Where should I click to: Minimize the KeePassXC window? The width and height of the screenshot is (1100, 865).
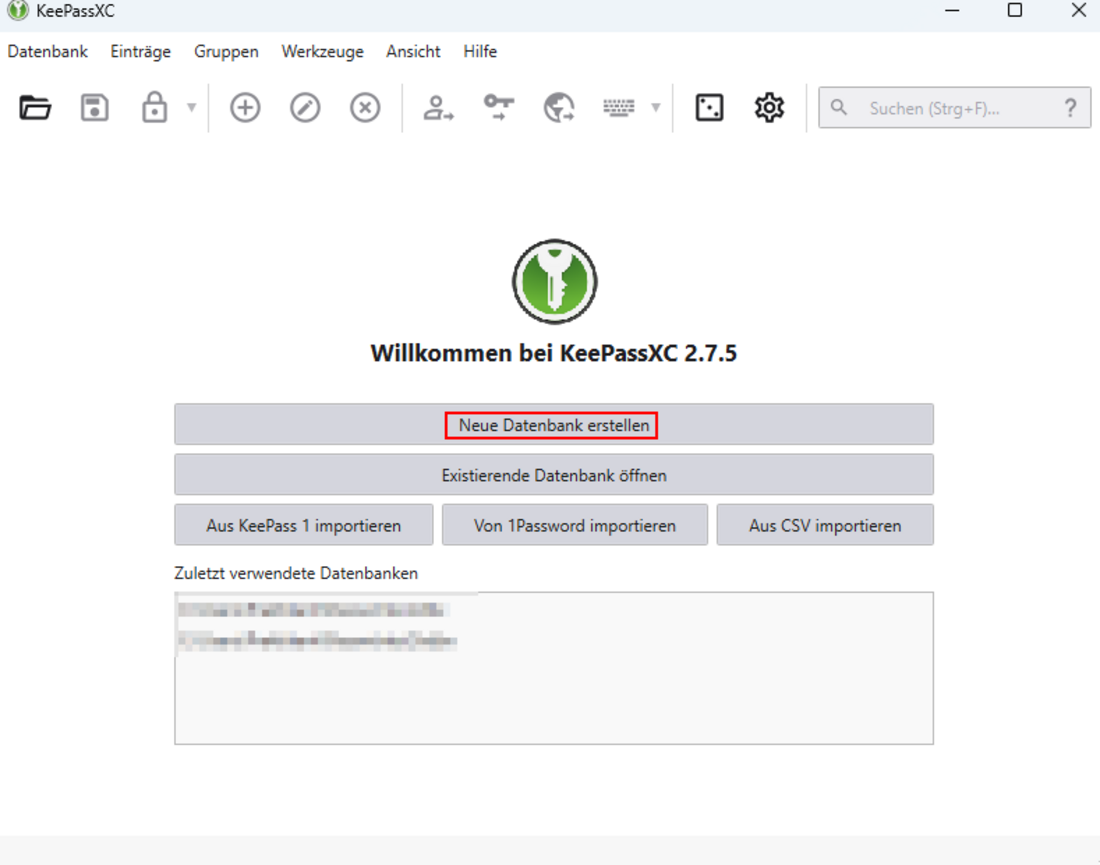click(x=952, y=11)
